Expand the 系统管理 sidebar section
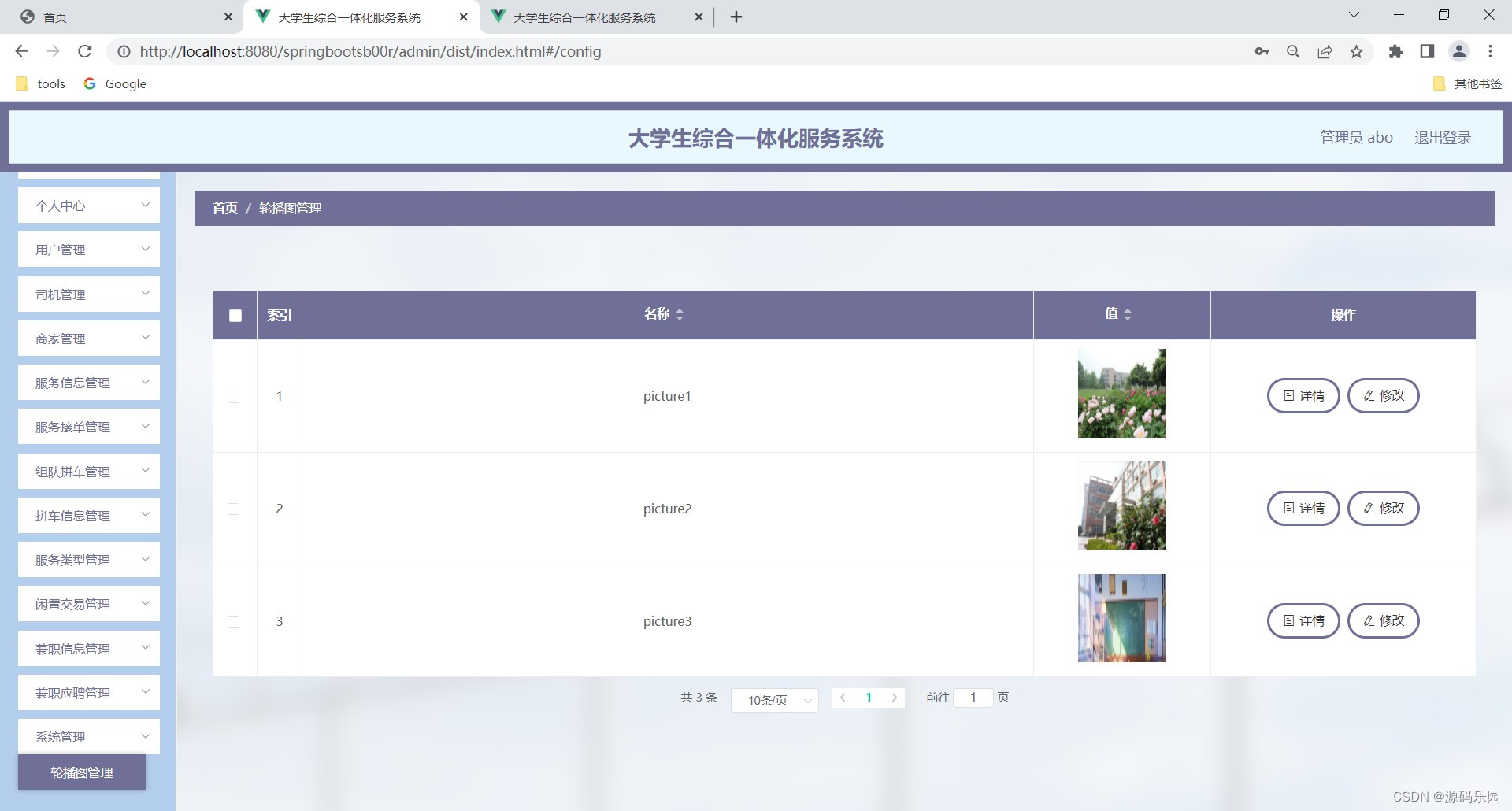Screen dimensions: 1512x811 pyautogui.click(x=88, y=736)
